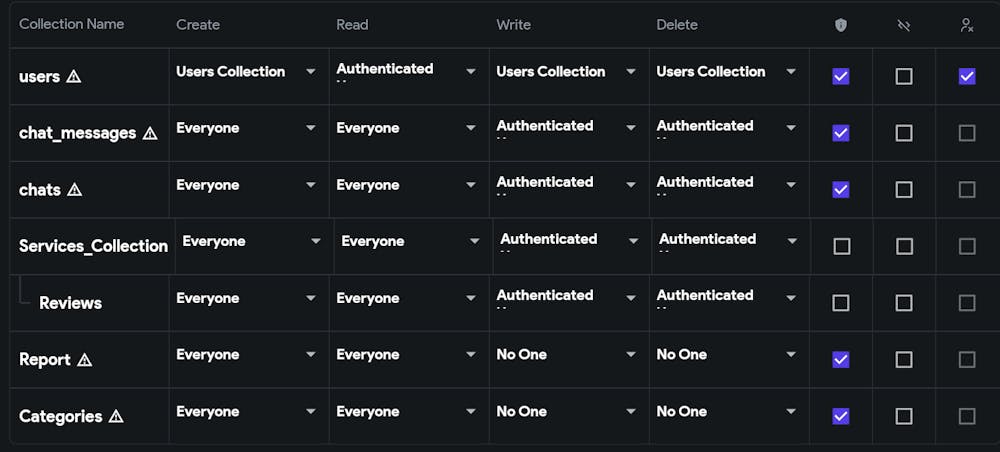This screenshot has height=452, width=1000.
Task: Click the warning icon next to users
Action: click(73, 77)
